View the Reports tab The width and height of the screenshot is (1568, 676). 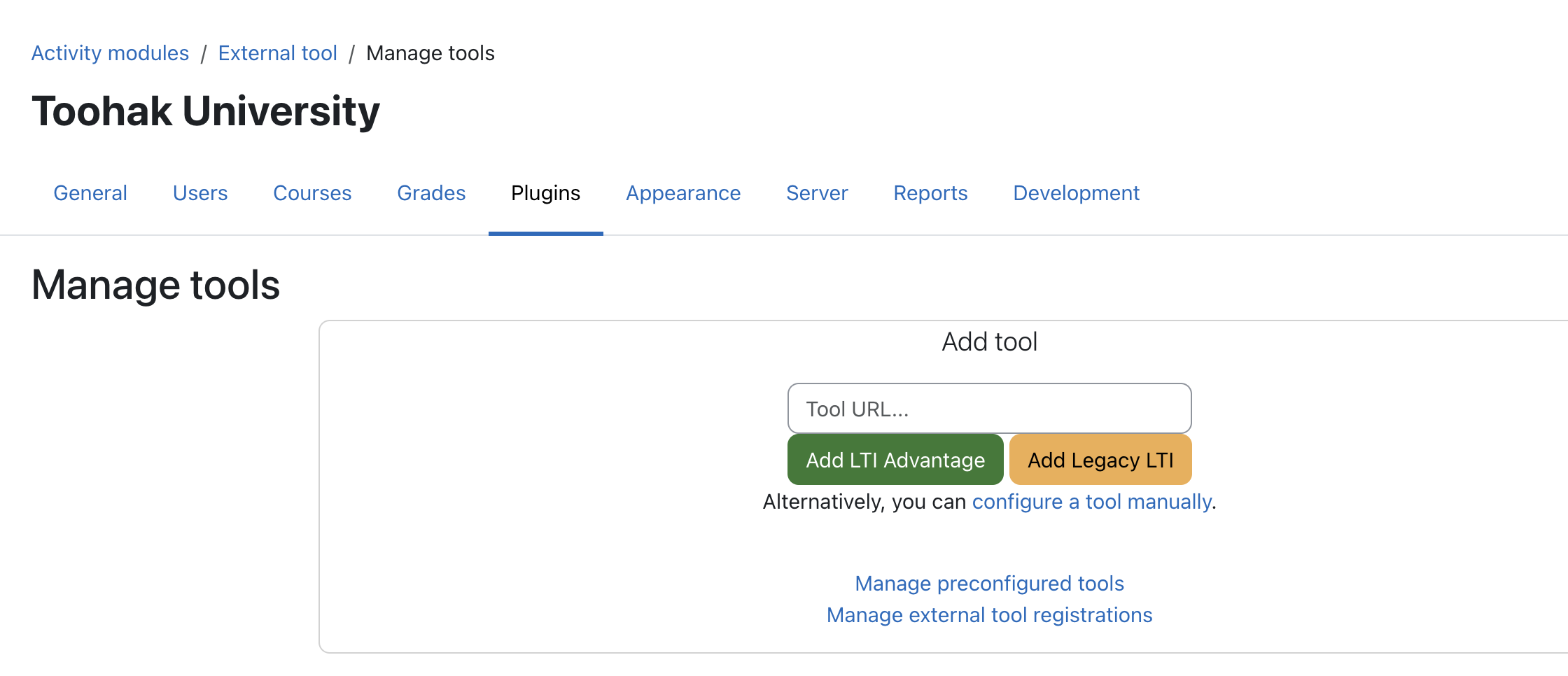pyautogui.click(x=930, y=193)
